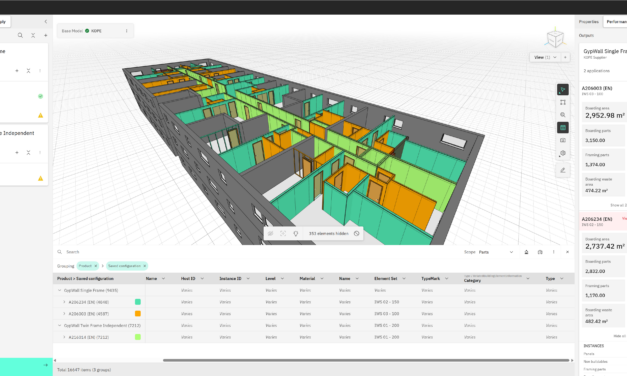
Task: Collapse the Twin Frame Independent card
Action: pyautogui.click(x=28, y=152)
